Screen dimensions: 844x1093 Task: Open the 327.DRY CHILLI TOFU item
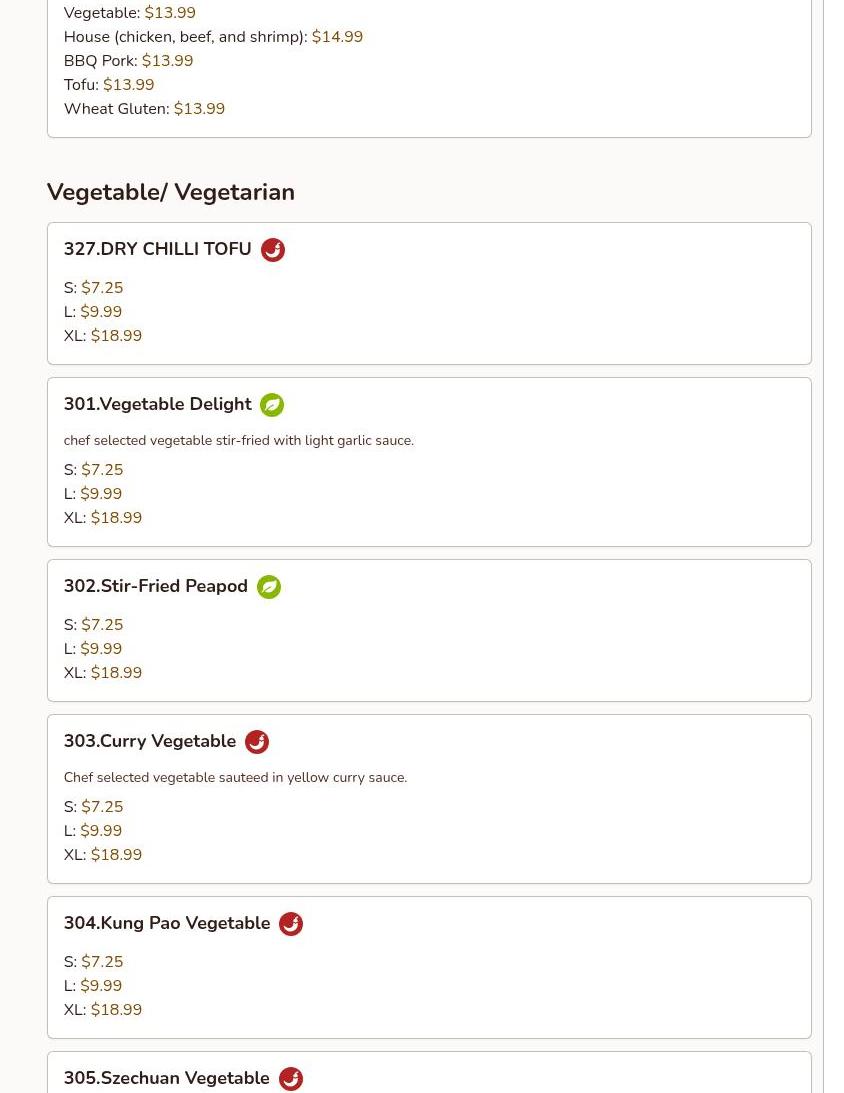pyautogui.click(x=157, y=249)
